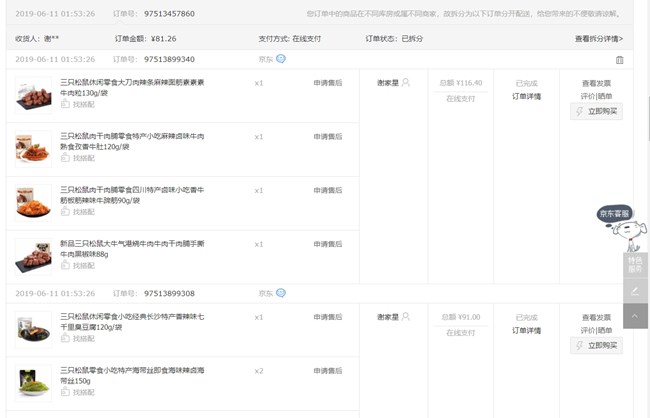Click 找搭配 icon under 牛肉粒130g item
This screenshot has height=418, width=650.
(x=65, y=104)
